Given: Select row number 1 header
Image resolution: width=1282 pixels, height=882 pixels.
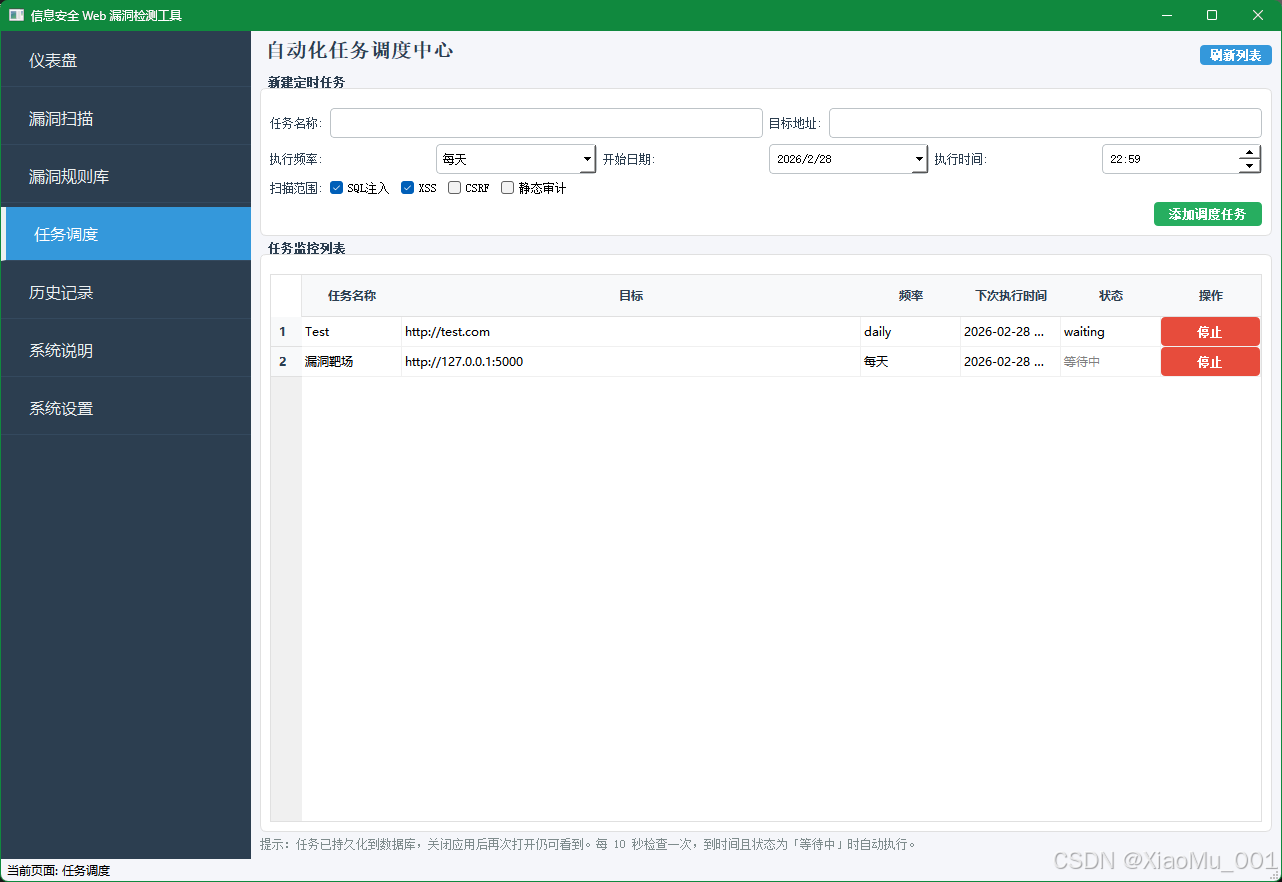Looking at the screenshot, I should [x=286, y=332].
